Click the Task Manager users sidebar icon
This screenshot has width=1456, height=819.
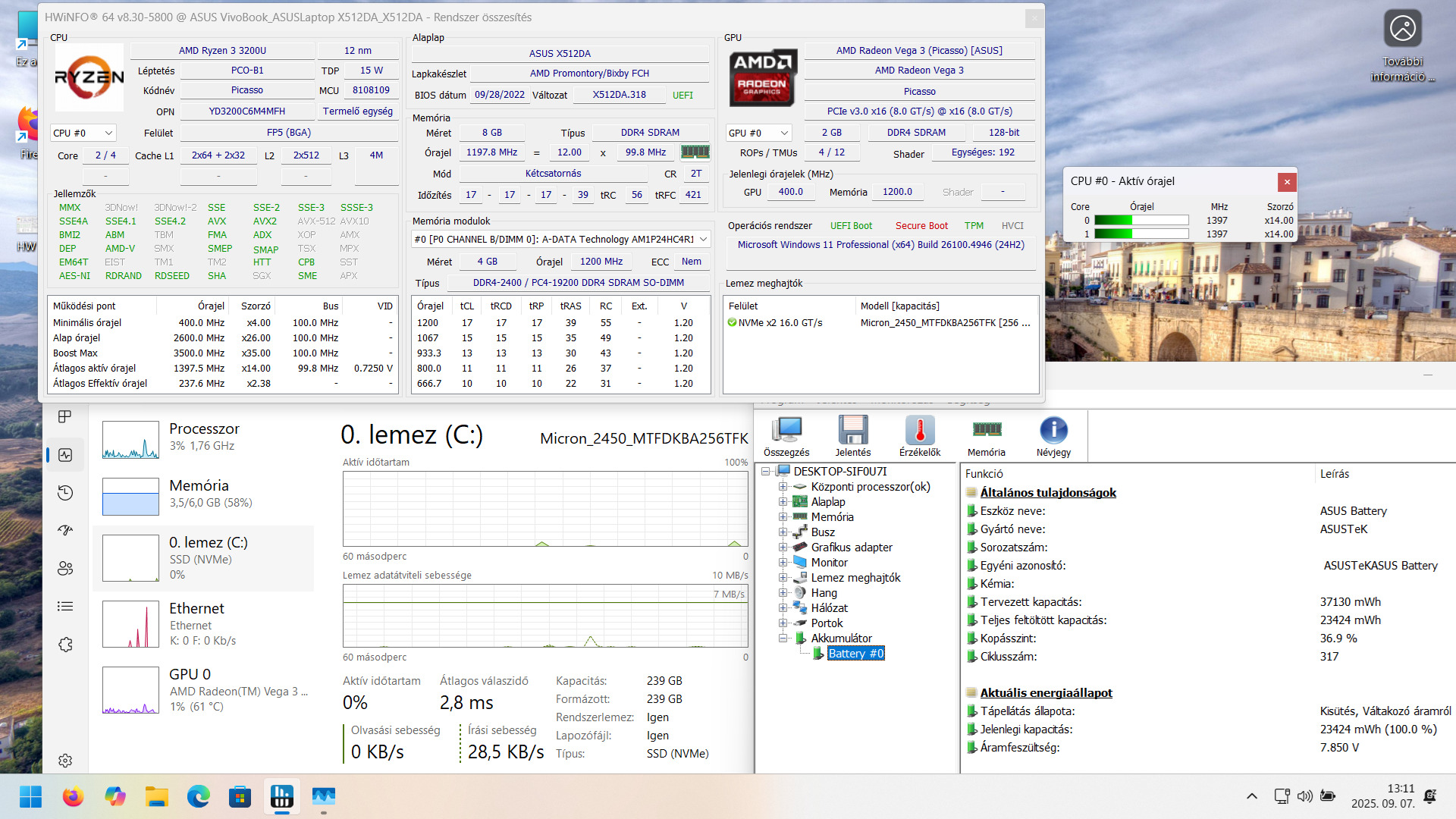pyautogui.click(x=65, y=568)
